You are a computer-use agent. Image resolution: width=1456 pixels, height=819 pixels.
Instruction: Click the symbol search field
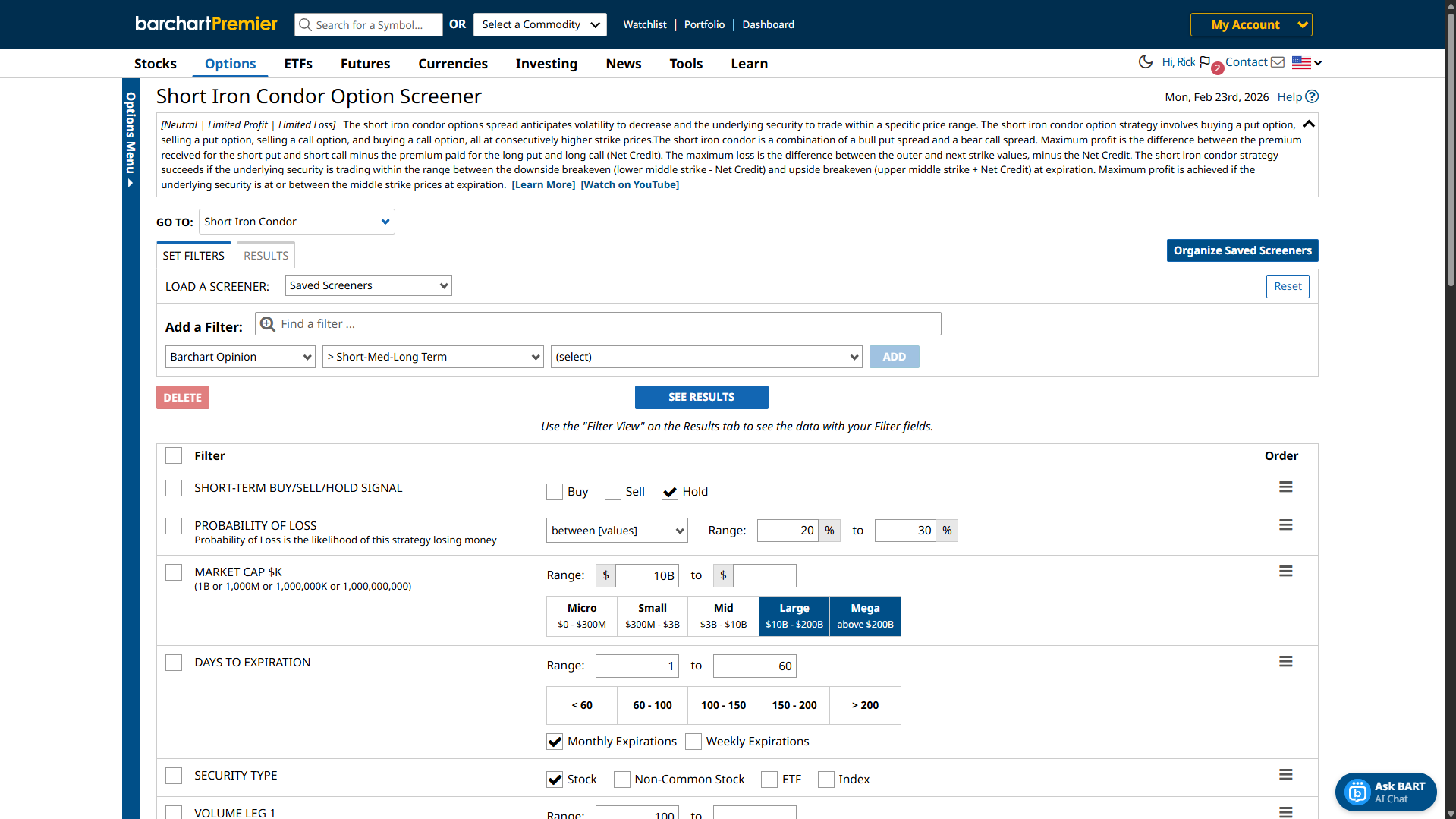click(x=369, y=24)
